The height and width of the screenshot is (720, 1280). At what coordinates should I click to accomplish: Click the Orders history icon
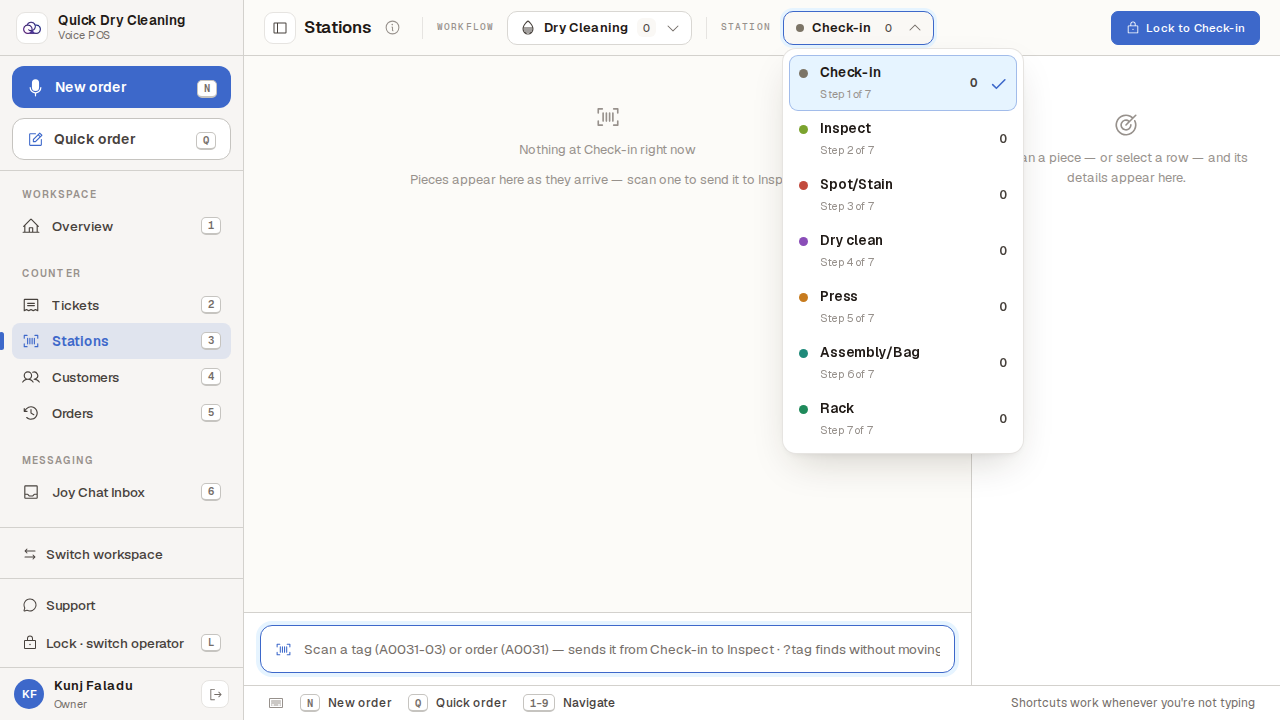(x=31, y=413)
